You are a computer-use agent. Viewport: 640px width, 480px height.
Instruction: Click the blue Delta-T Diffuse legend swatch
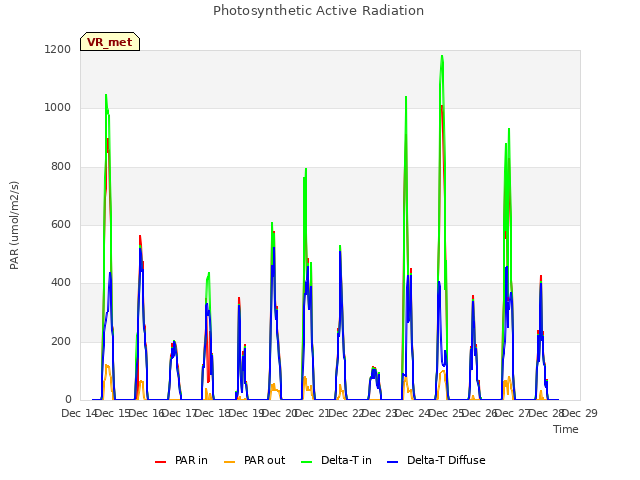coord(392,462)
